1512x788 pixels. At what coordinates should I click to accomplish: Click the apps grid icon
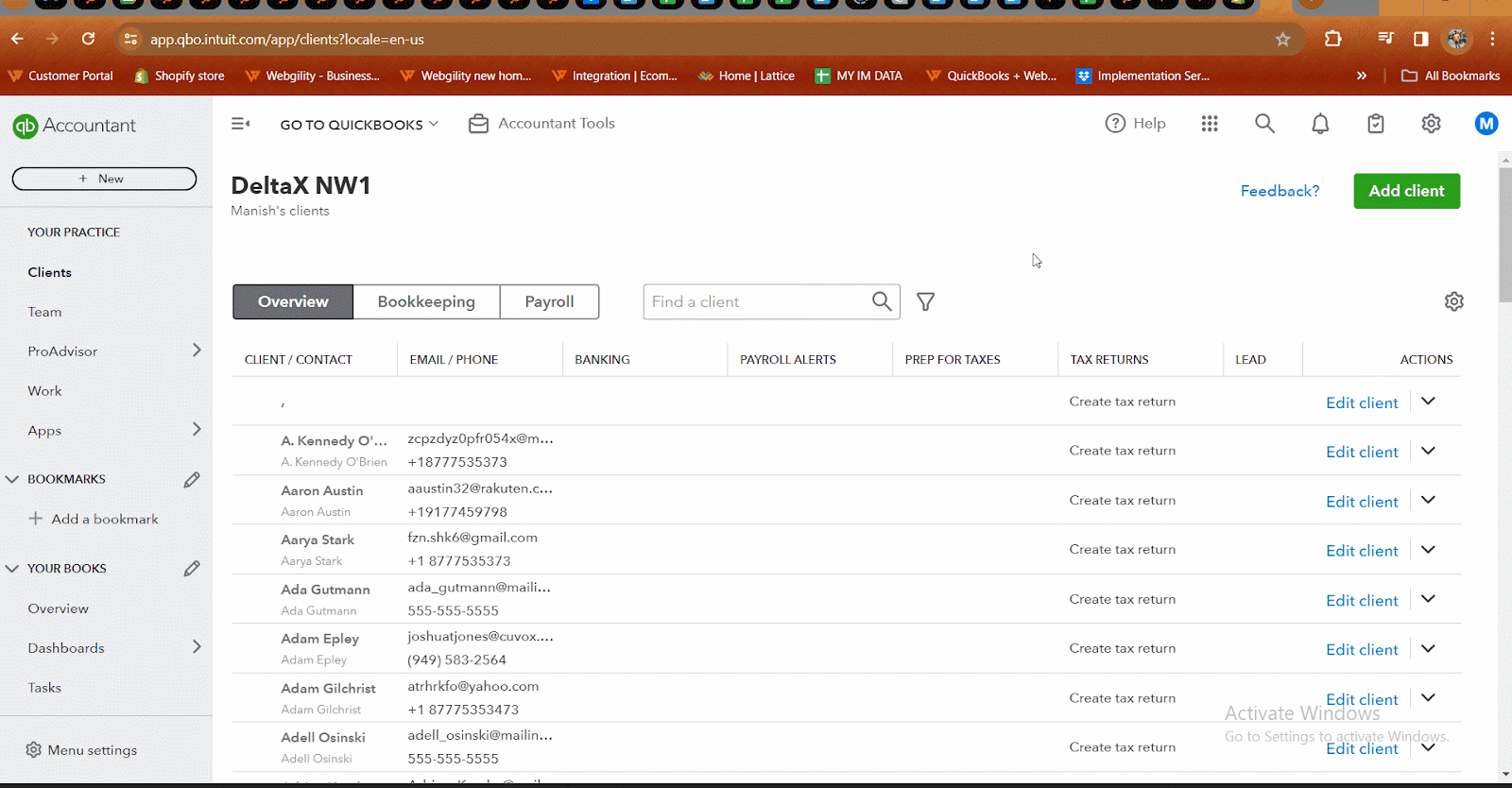tap(1210, 124)
